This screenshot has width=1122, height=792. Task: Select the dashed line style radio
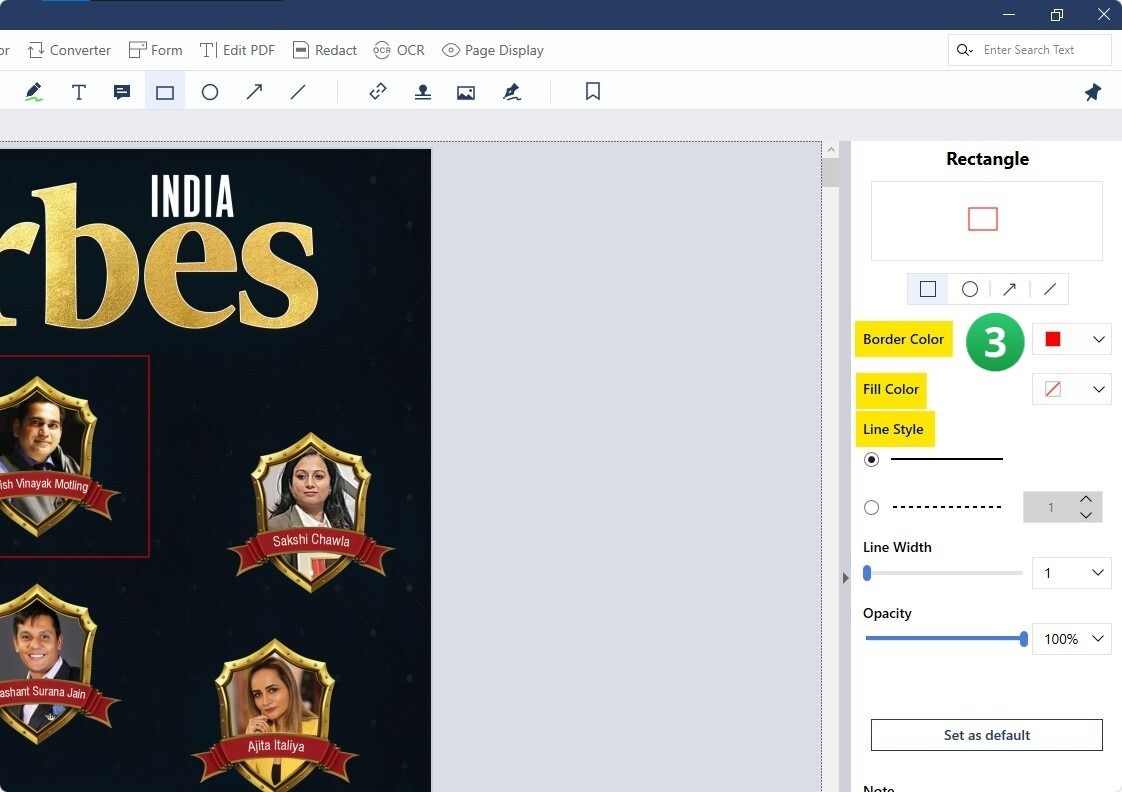pos(871,507)
